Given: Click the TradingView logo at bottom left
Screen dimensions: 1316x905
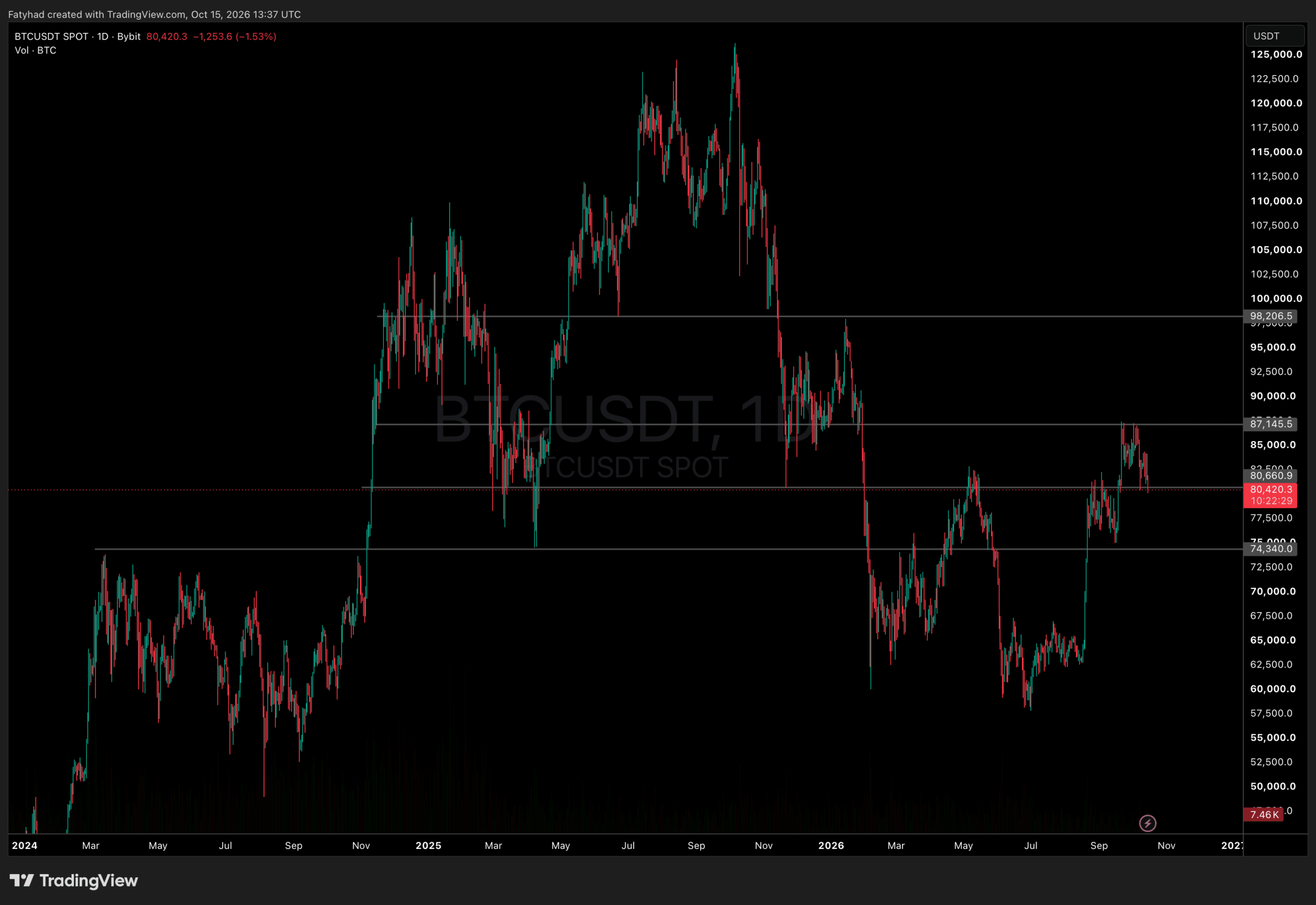Looking at the screenshot, I should 74,881.
